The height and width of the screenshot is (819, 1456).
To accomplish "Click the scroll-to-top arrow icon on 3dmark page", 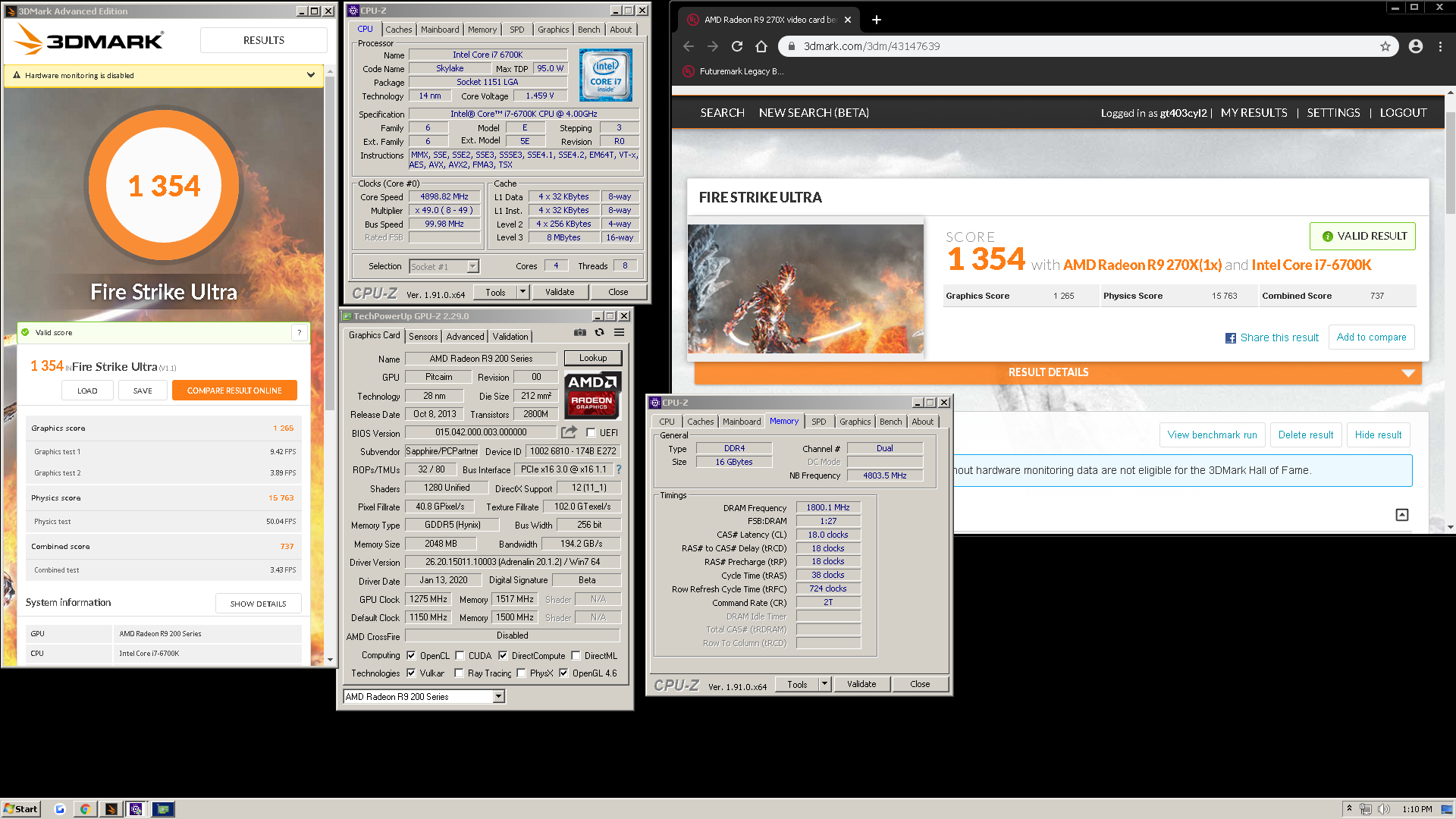I will [1402, 515].
